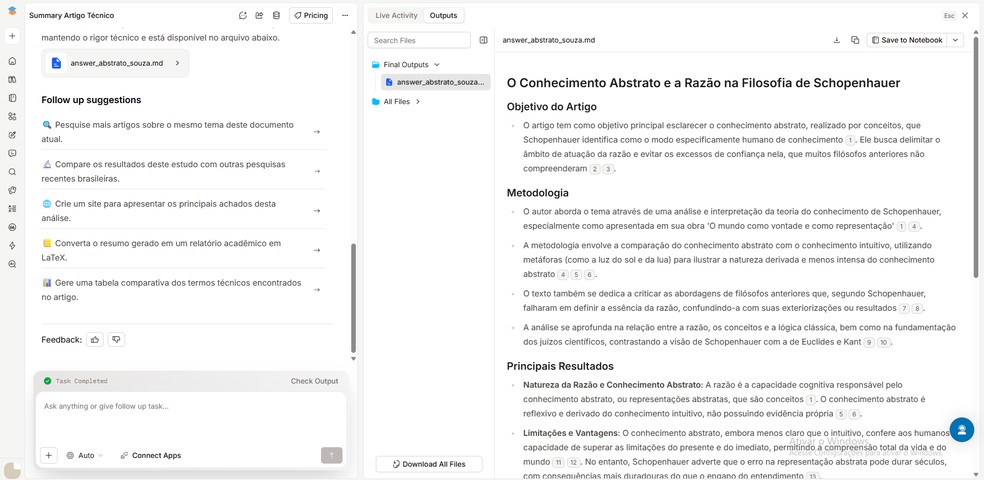Viewport: 984px width, 480px height.
Task: Open the write/edit pencil icon in sidebar
Action: tap(12, 135)
